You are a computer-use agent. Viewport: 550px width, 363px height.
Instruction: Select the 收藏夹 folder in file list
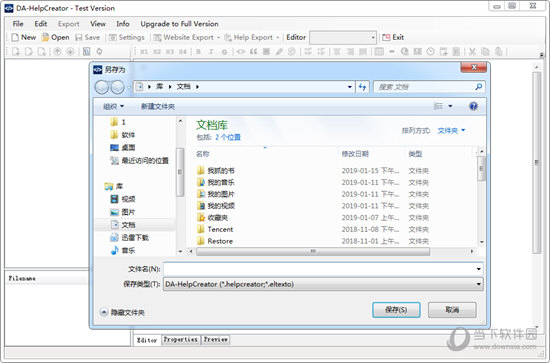213,218
